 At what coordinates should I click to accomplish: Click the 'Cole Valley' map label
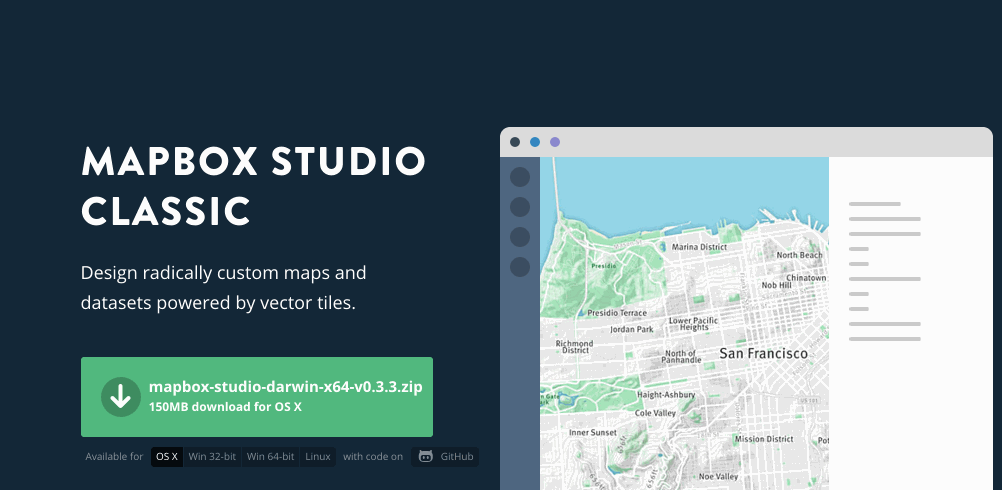[x=655, y=413]
